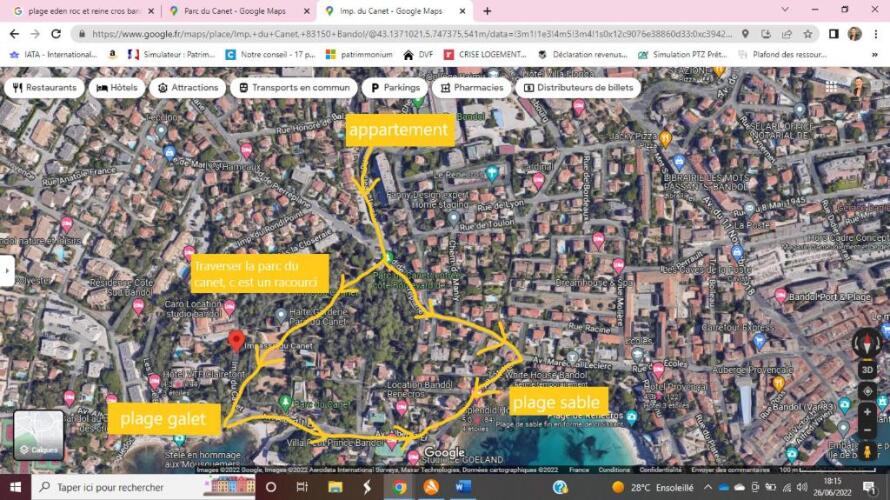Bookmark this page with the star icon
890x500 pixels.
point(808,33)
